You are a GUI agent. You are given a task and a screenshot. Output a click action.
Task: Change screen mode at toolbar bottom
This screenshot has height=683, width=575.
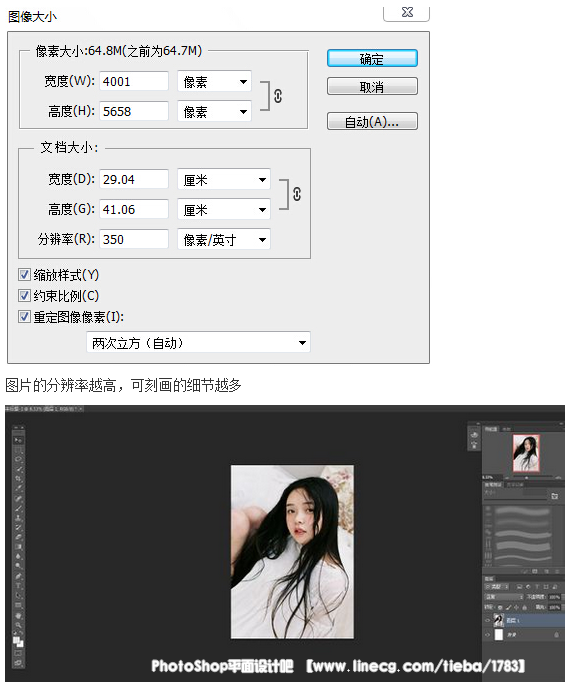point(18,663)
